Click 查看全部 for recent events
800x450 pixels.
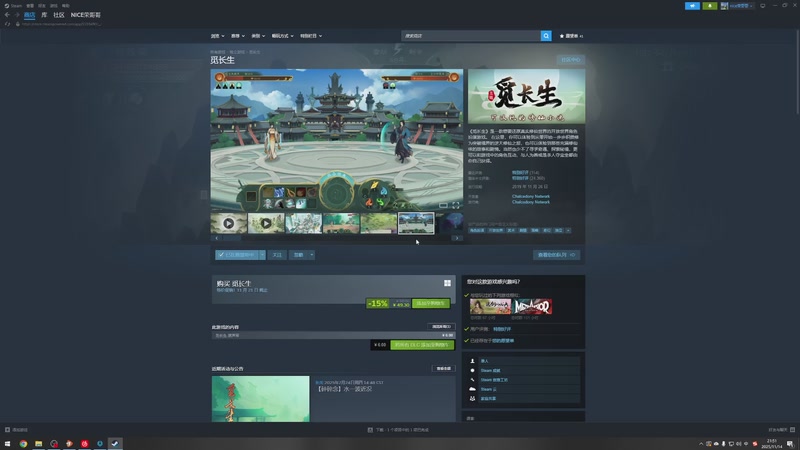pos(443,368)
